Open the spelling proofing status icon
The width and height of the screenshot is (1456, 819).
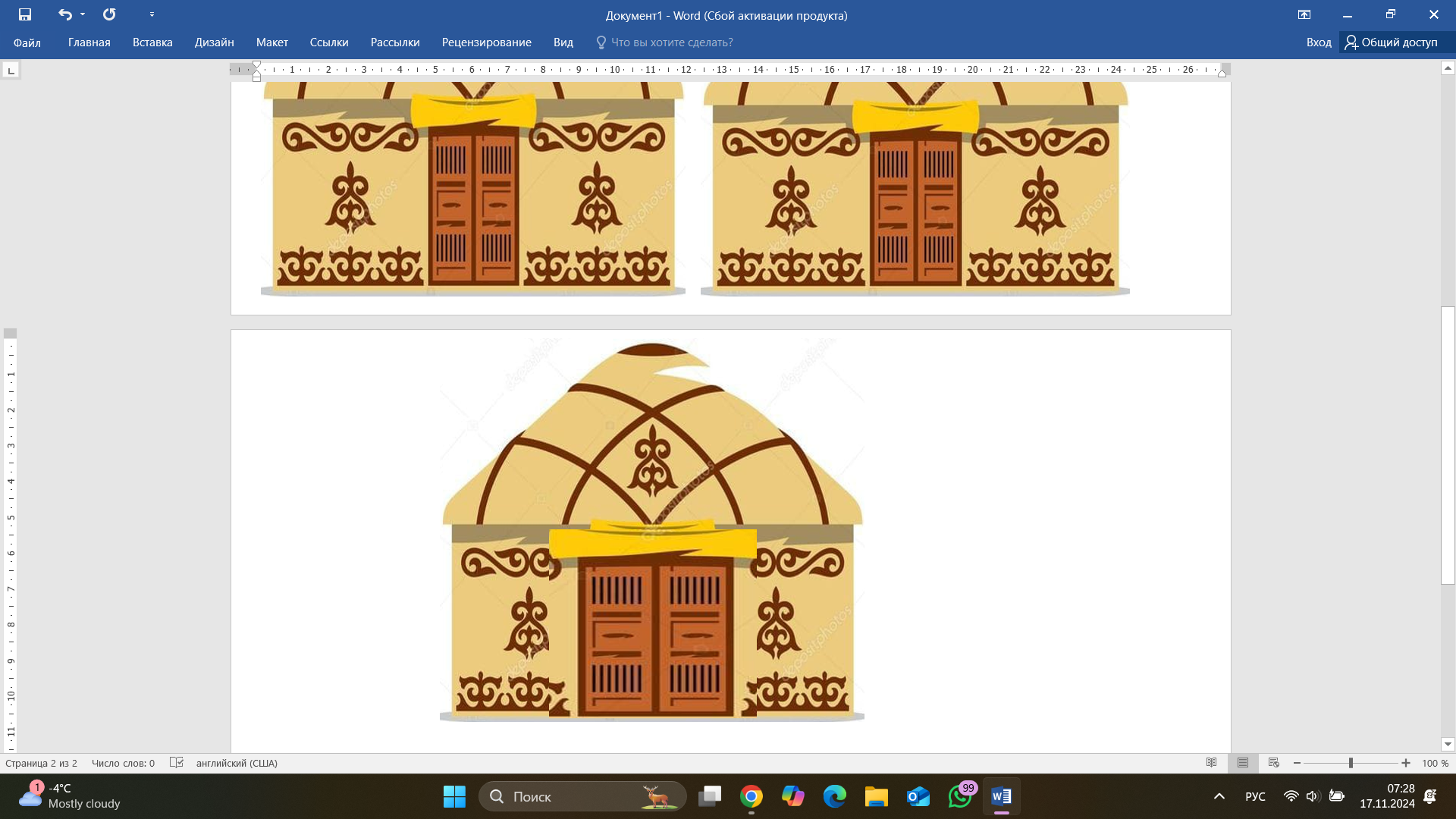(177, 763)
